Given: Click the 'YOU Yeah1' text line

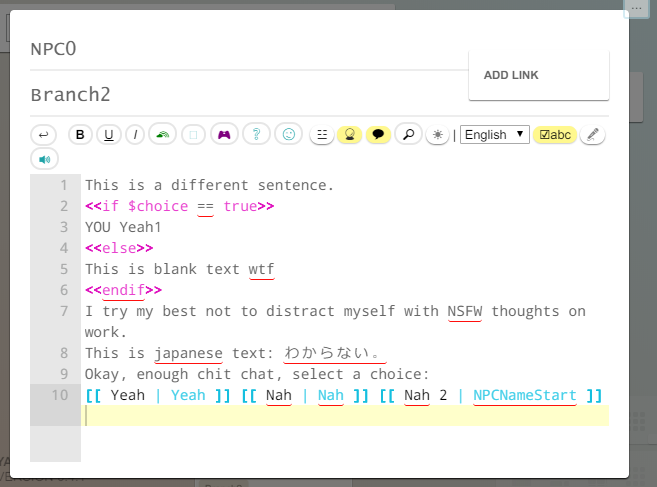Looking at the screenshot, I should 123,227.
